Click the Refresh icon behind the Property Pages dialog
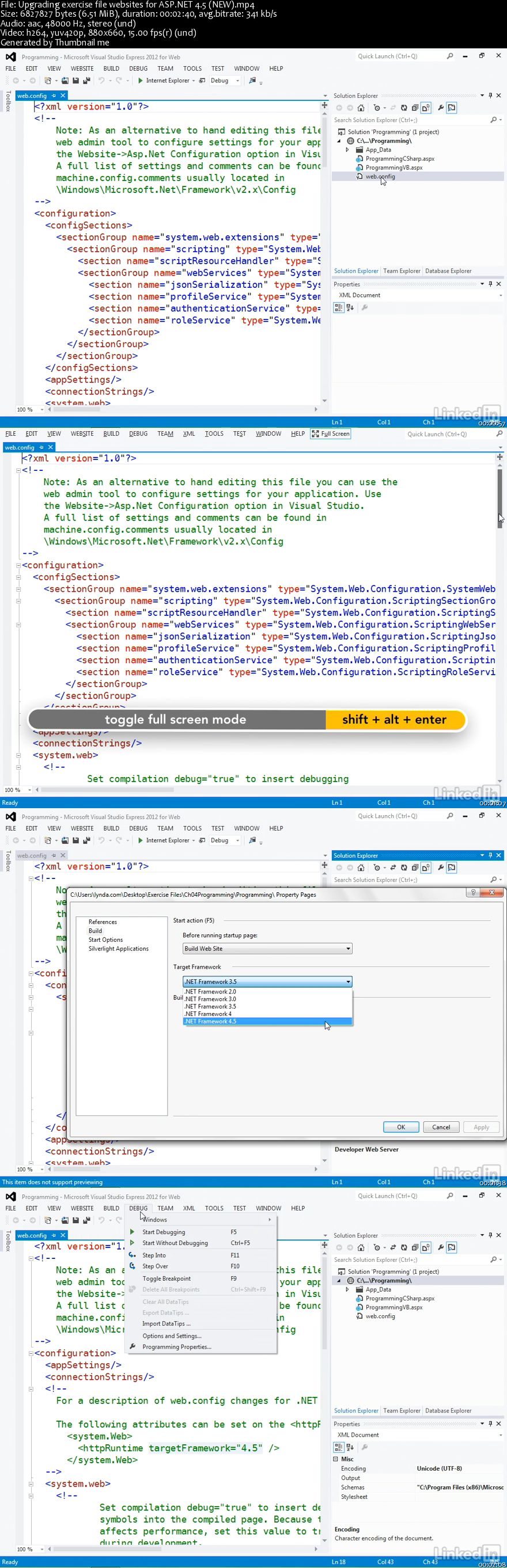Screen dimensions: 507x1568 tap(404, 867)
